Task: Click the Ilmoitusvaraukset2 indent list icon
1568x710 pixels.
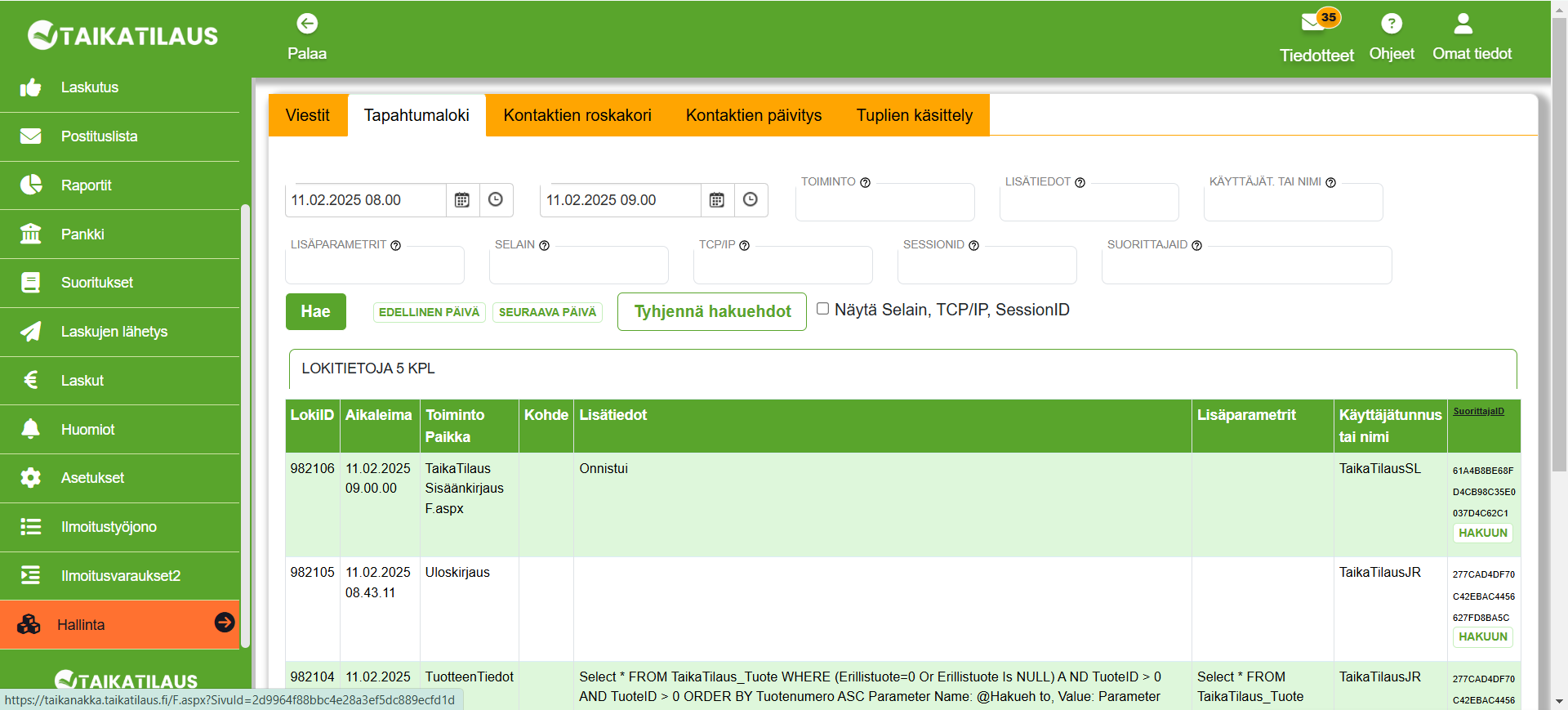Action: 30,575
